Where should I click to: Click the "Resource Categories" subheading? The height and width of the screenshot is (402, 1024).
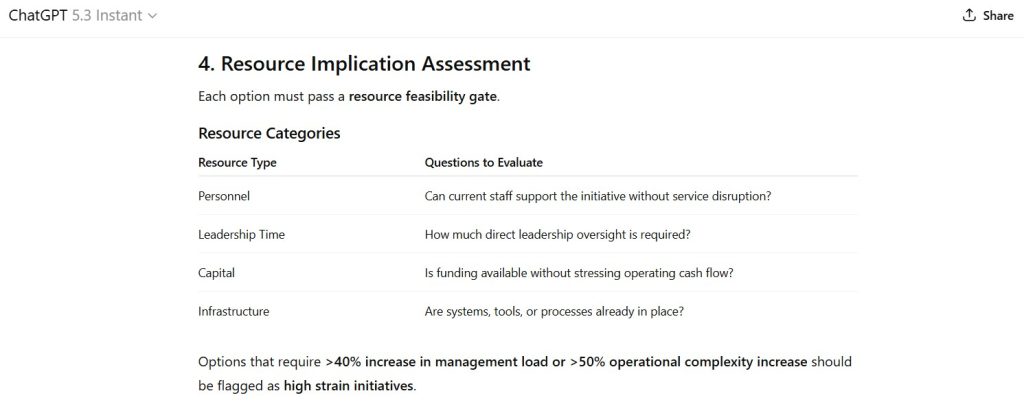point(269,133)
